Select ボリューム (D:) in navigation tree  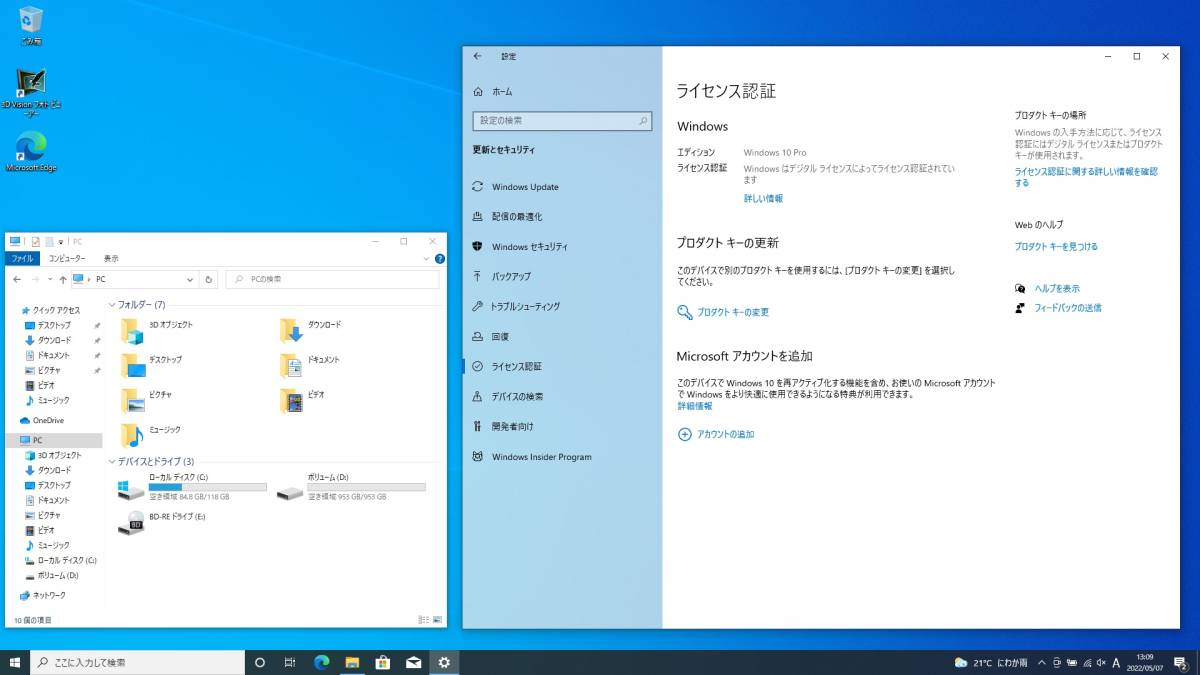pos(51,575)
